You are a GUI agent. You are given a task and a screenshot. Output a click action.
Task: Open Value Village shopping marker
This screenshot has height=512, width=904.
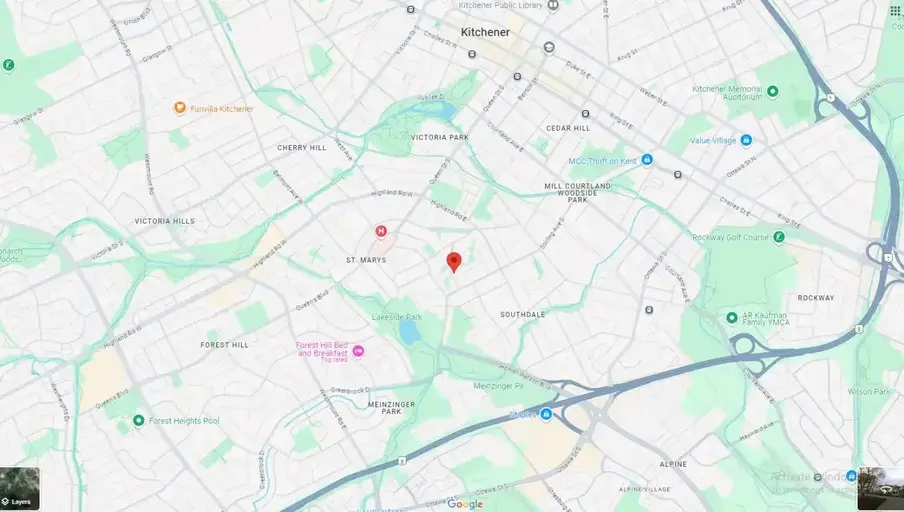point(746,140)
